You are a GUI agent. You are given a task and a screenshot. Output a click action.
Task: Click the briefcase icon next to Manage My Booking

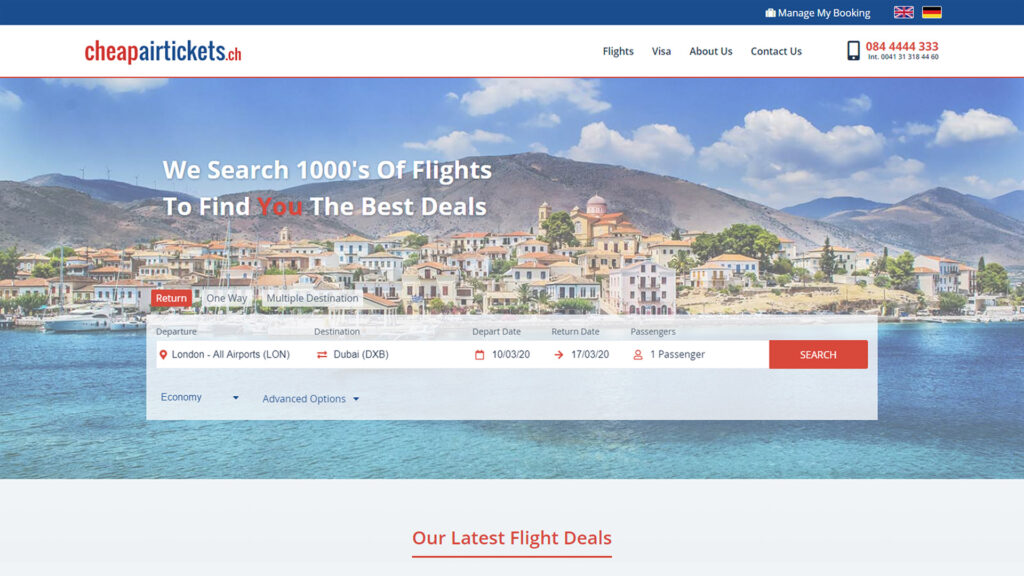(771, 13)
